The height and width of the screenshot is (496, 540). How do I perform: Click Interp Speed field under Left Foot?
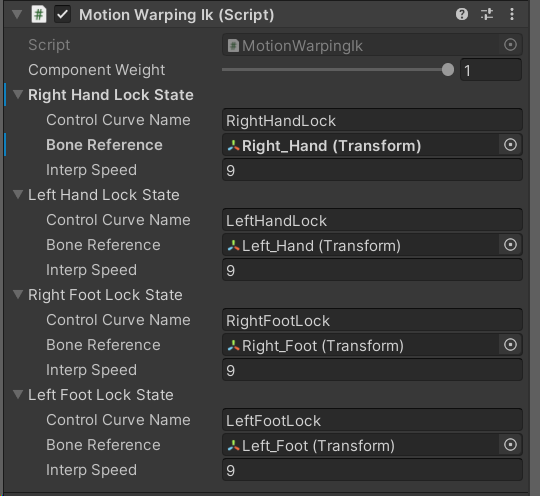pyautogui.click(x=372, y=470)
